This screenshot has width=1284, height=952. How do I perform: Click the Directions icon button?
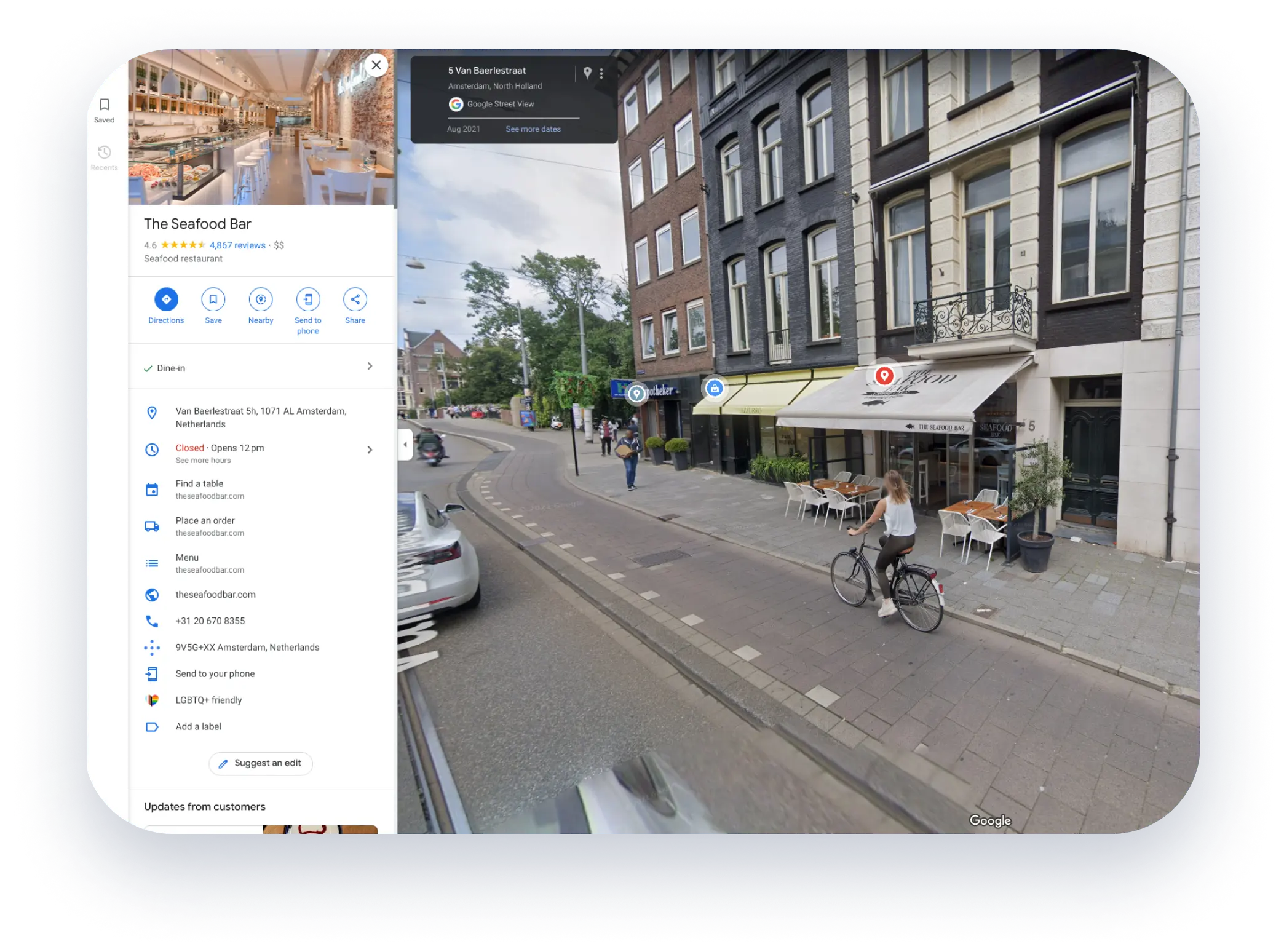click(x=166, y=299)
